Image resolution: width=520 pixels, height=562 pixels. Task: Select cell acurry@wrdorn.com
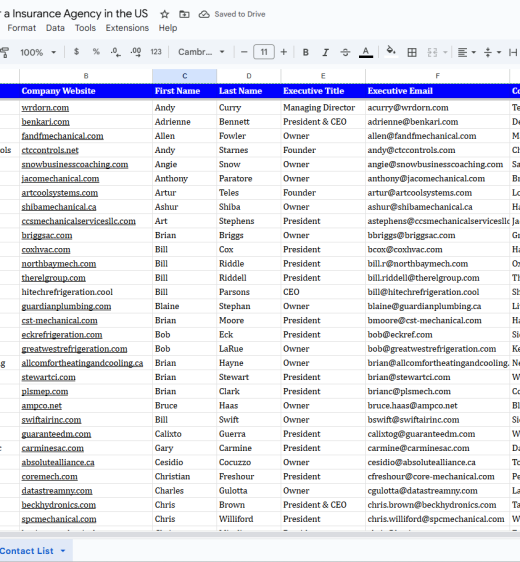(x=437, y=108)
